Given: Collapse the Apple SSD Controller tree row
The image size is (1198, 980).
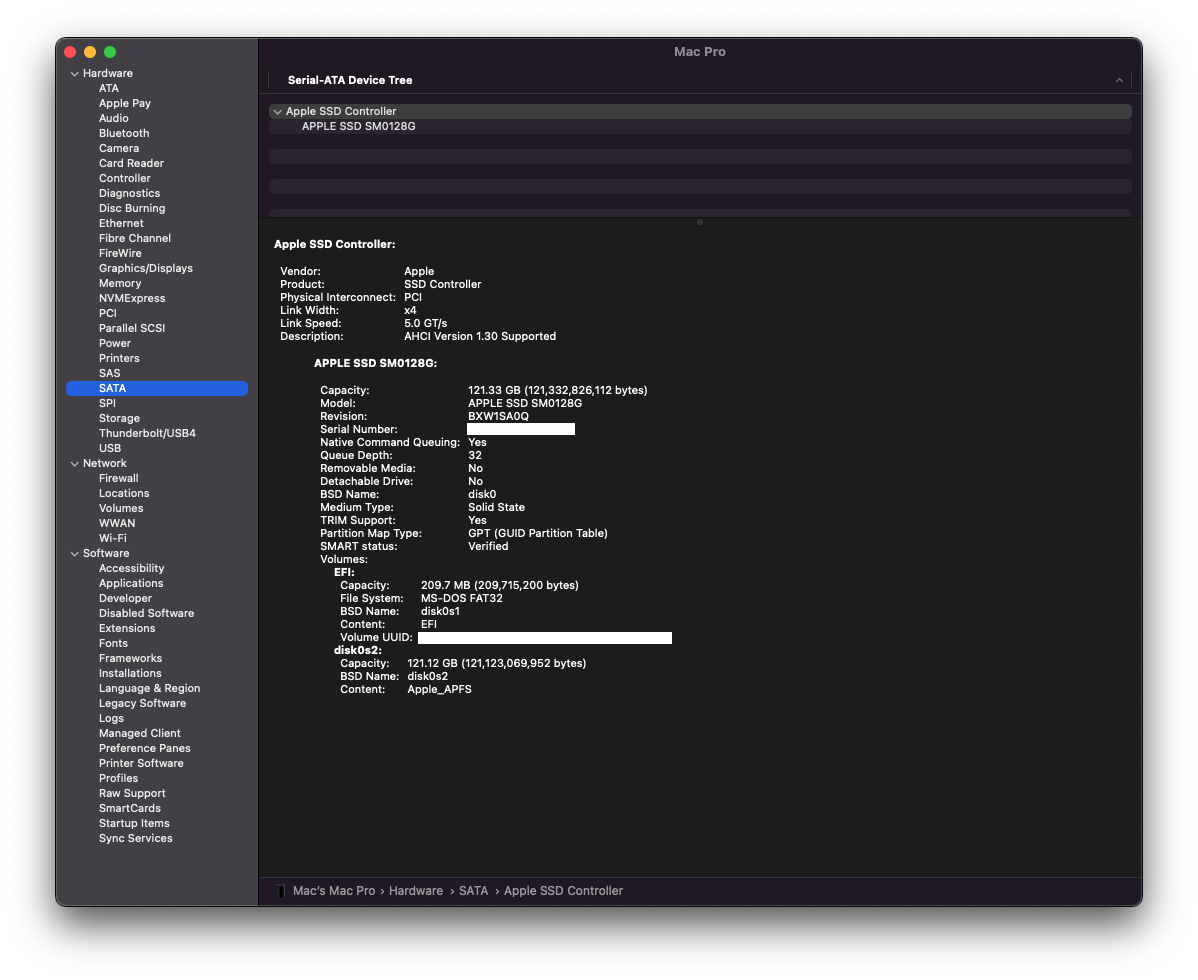Looking at the screenshot, I should point(278,112).
